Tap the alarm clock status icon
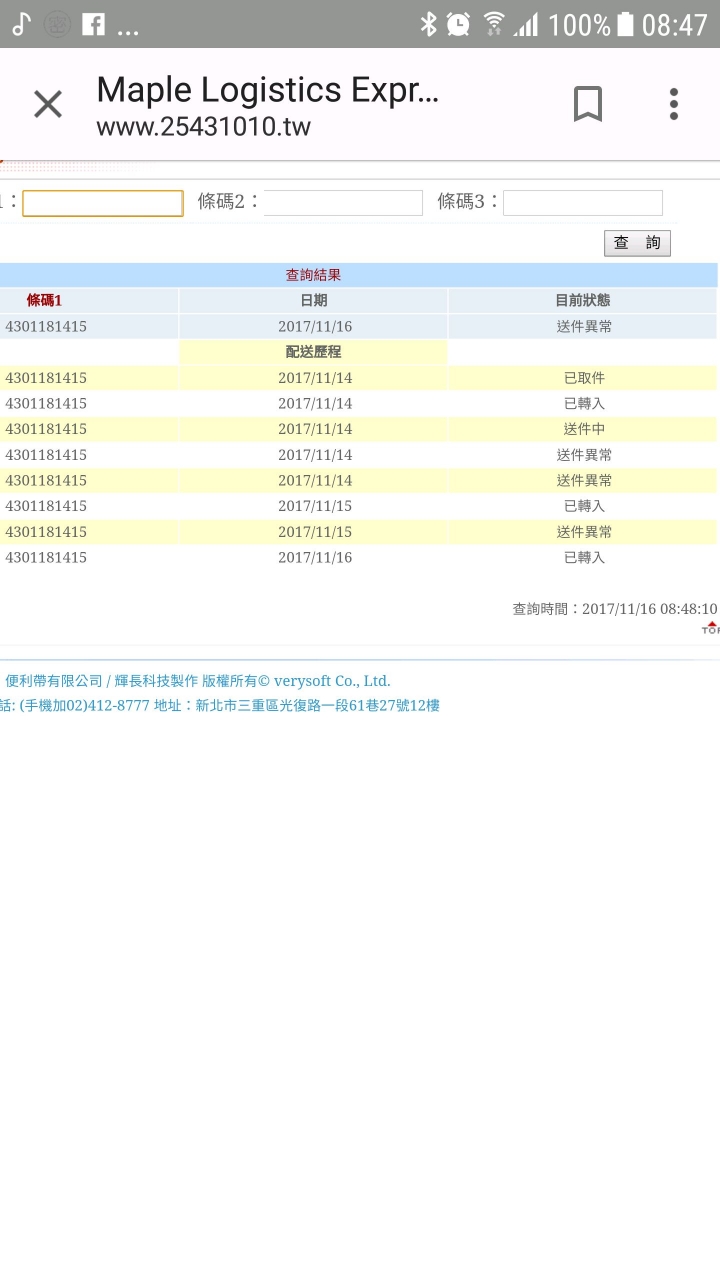720x1280 pixels. click(x=458, y=24)
